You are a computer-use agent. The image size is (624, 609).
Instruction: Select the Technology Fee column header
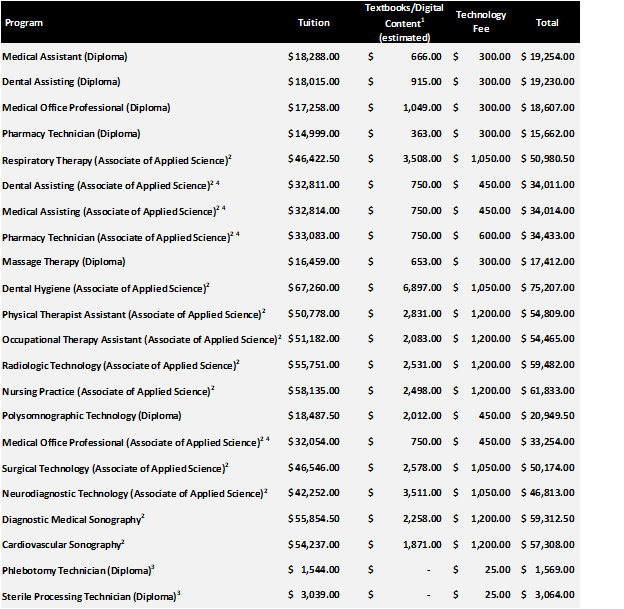480,21
